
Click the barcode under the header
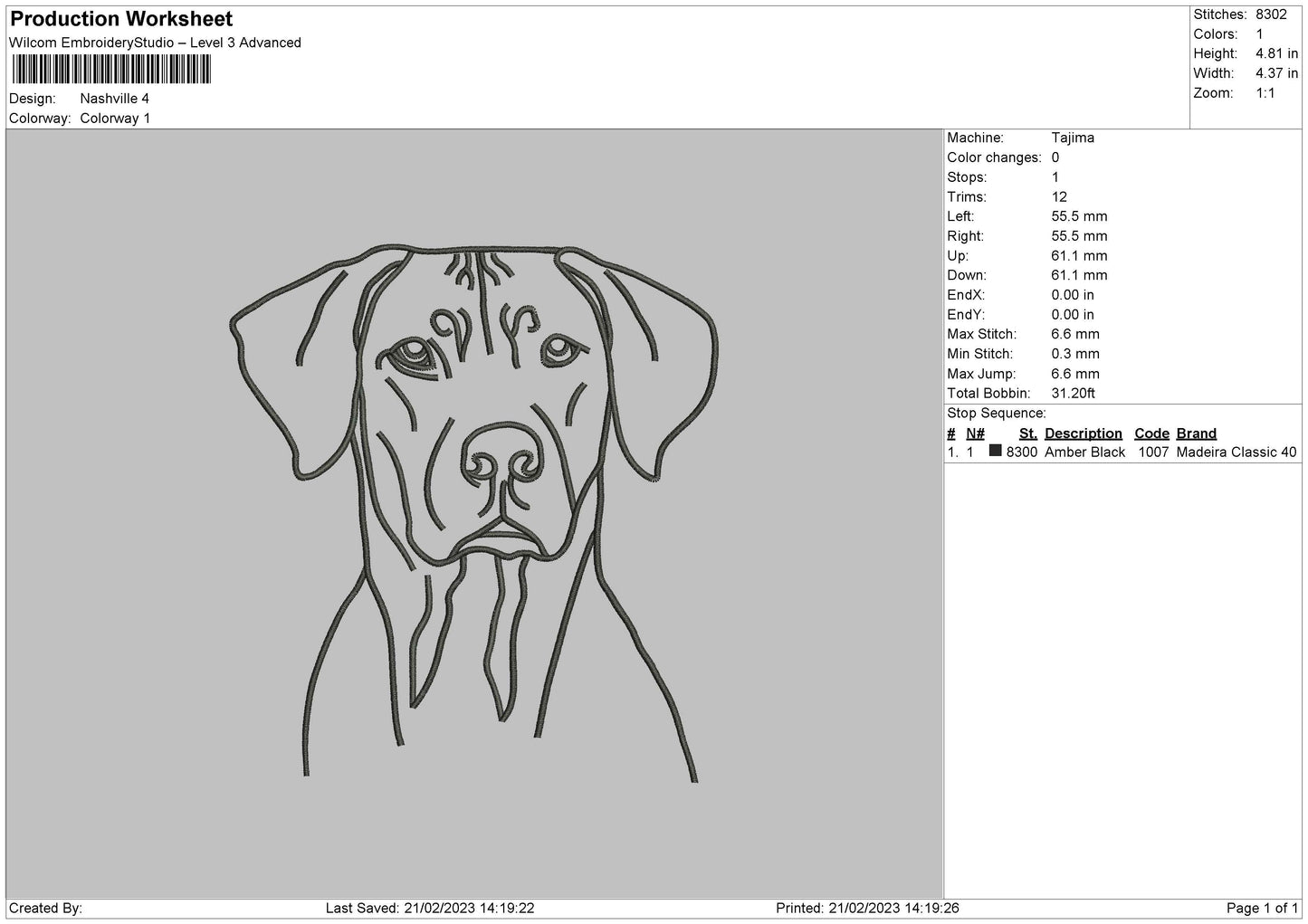point(111,69)
